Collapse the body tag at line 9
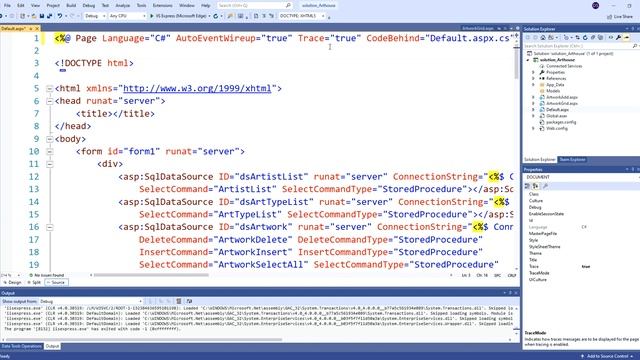The width and height of the screenshot is (640, 360). [x=49, y=139]
